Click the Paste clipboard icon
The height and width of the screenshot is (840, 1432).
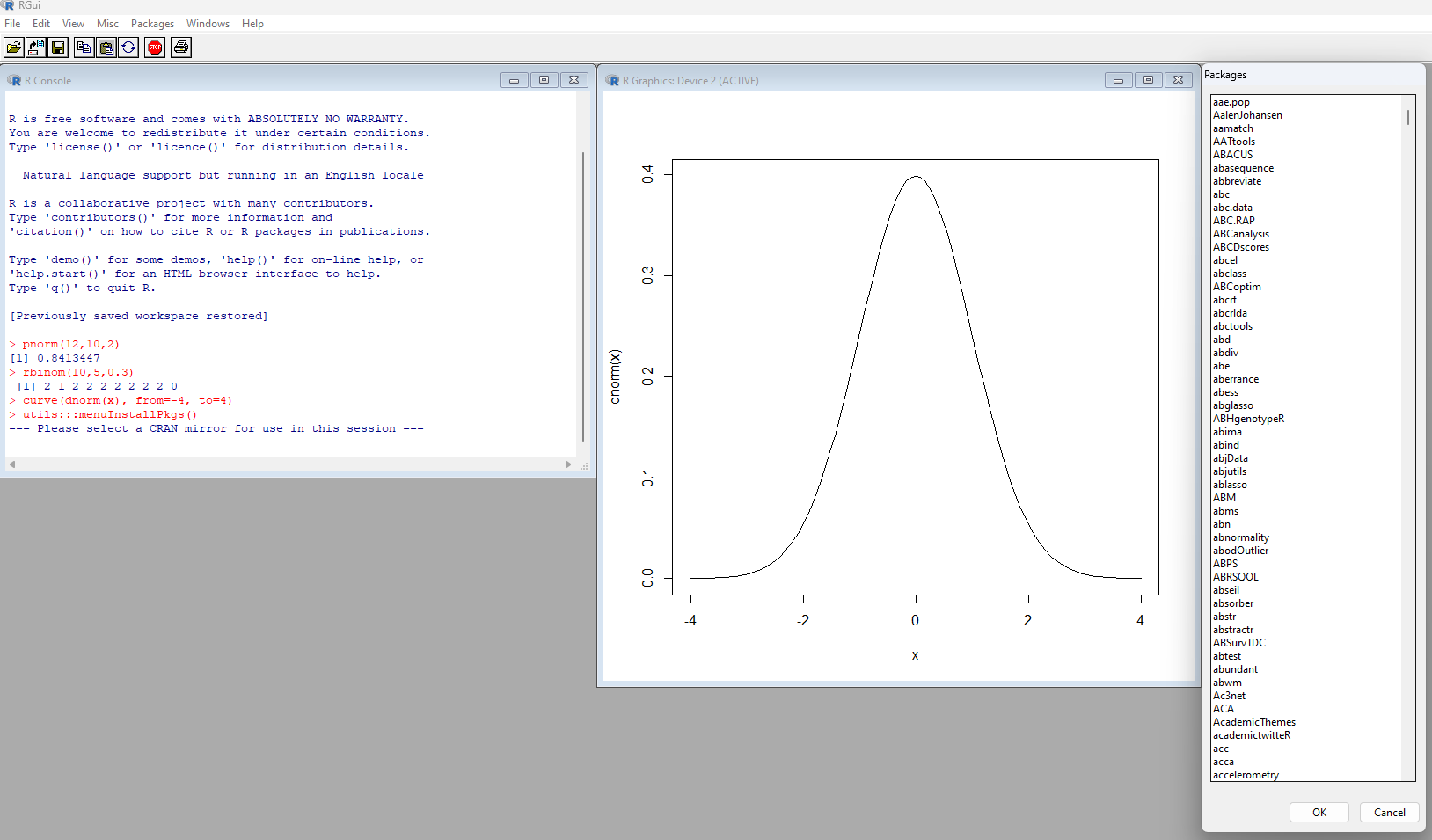[106, 47]
